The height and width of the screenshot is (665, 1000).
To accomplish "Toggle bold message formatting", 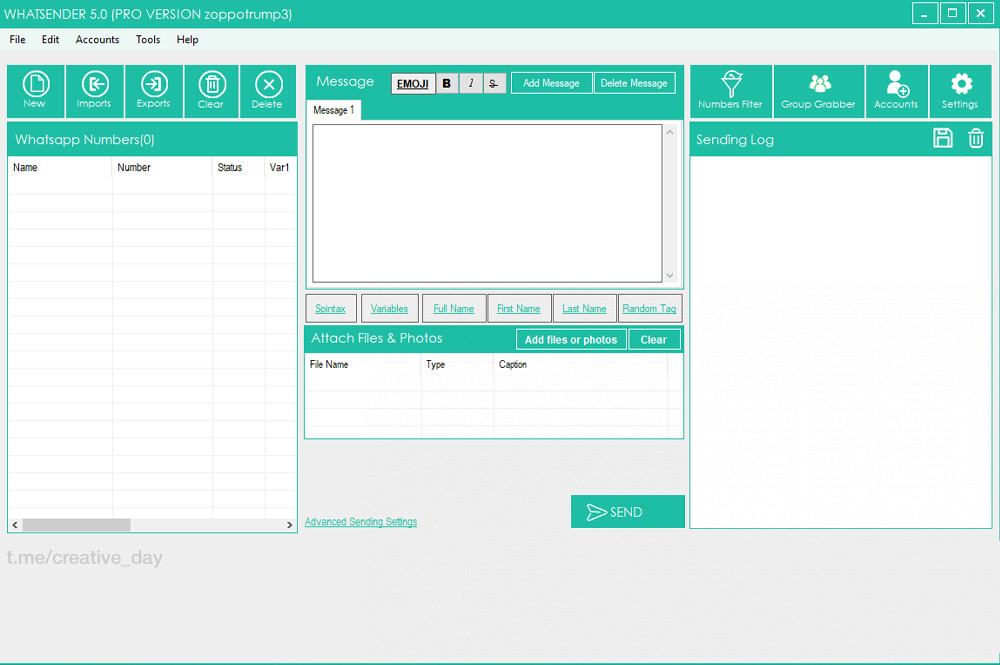I will click(x=447, y=83).
